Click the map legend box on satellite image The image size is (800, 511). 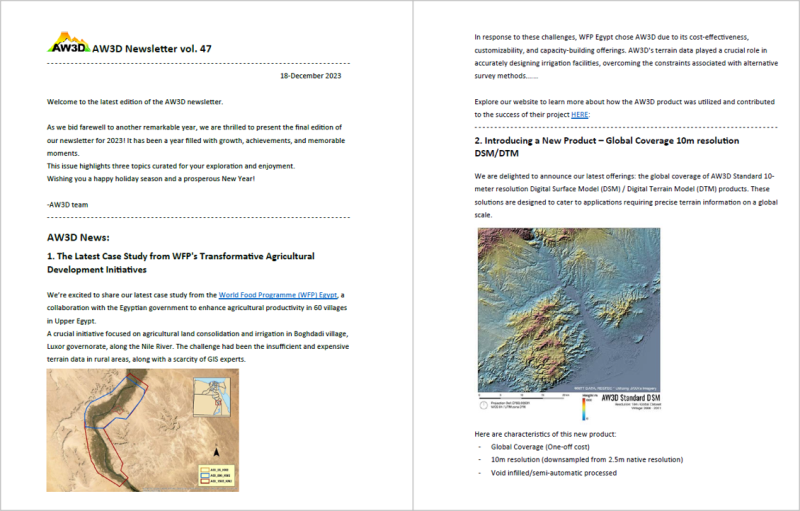pyautogui.click(x=216, y=475)
